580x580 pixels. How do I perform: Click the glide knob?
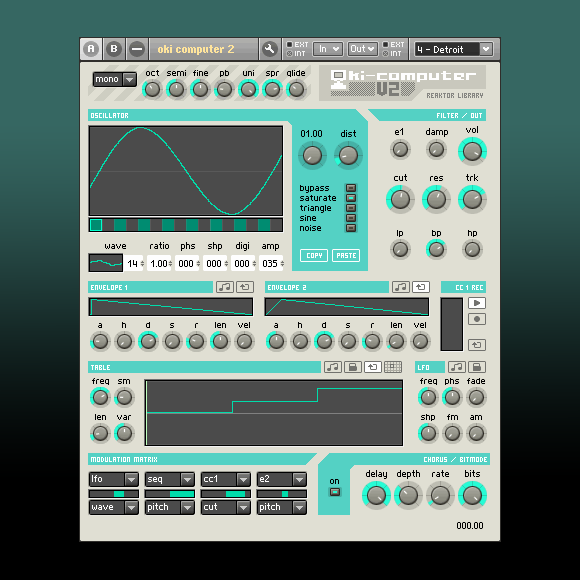point(296,89)
